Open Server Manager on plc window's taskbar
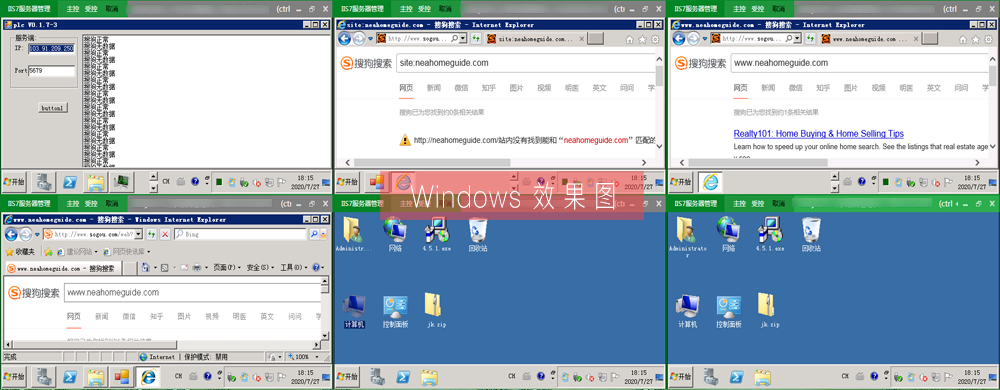The height and width of the screenshot is (390, 1000). pyautogui.click(x=43, y=183)
